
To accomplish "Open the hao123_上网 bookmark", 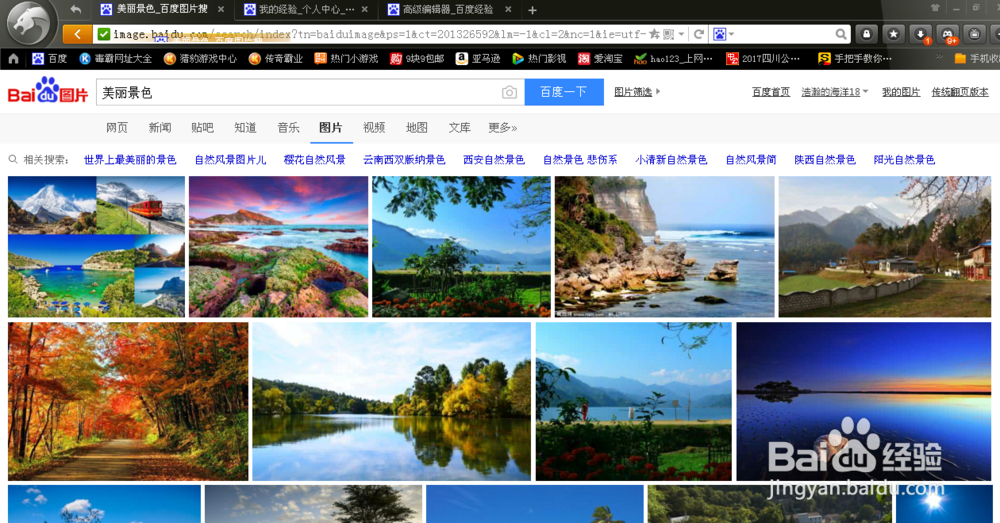I will (673, 59).
